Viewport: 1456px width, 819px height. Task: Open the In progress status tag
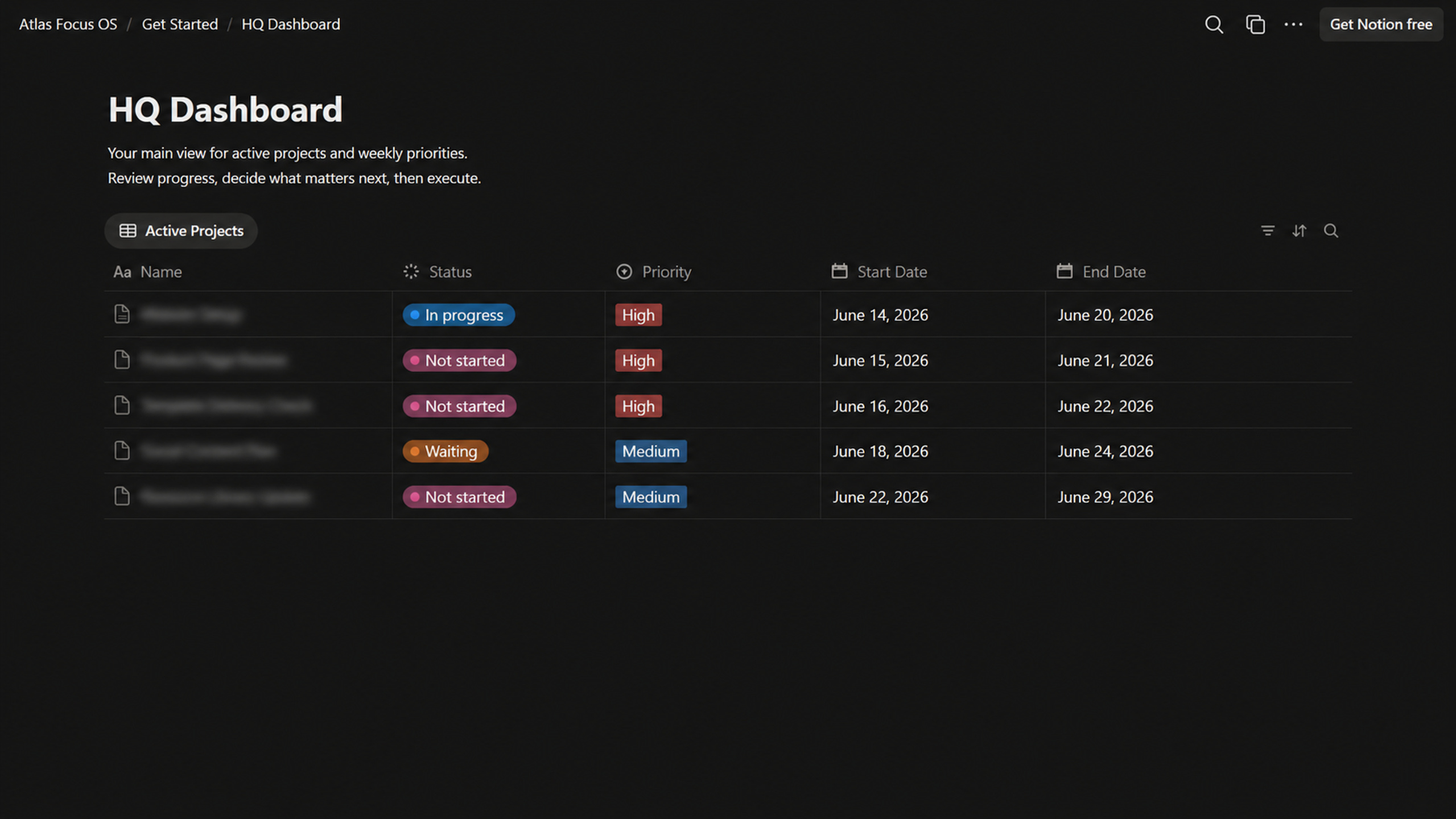[x=459, y=315]
